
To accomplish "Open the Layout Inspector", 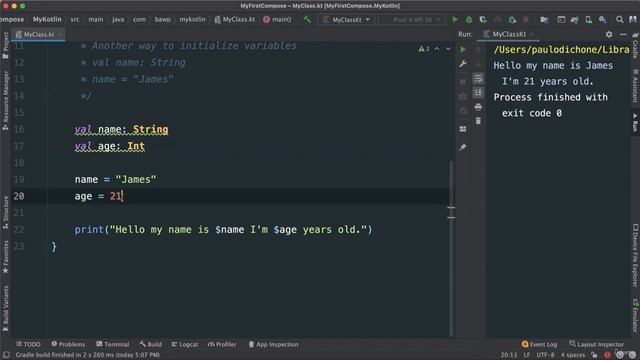I will [x=596, y=344].
